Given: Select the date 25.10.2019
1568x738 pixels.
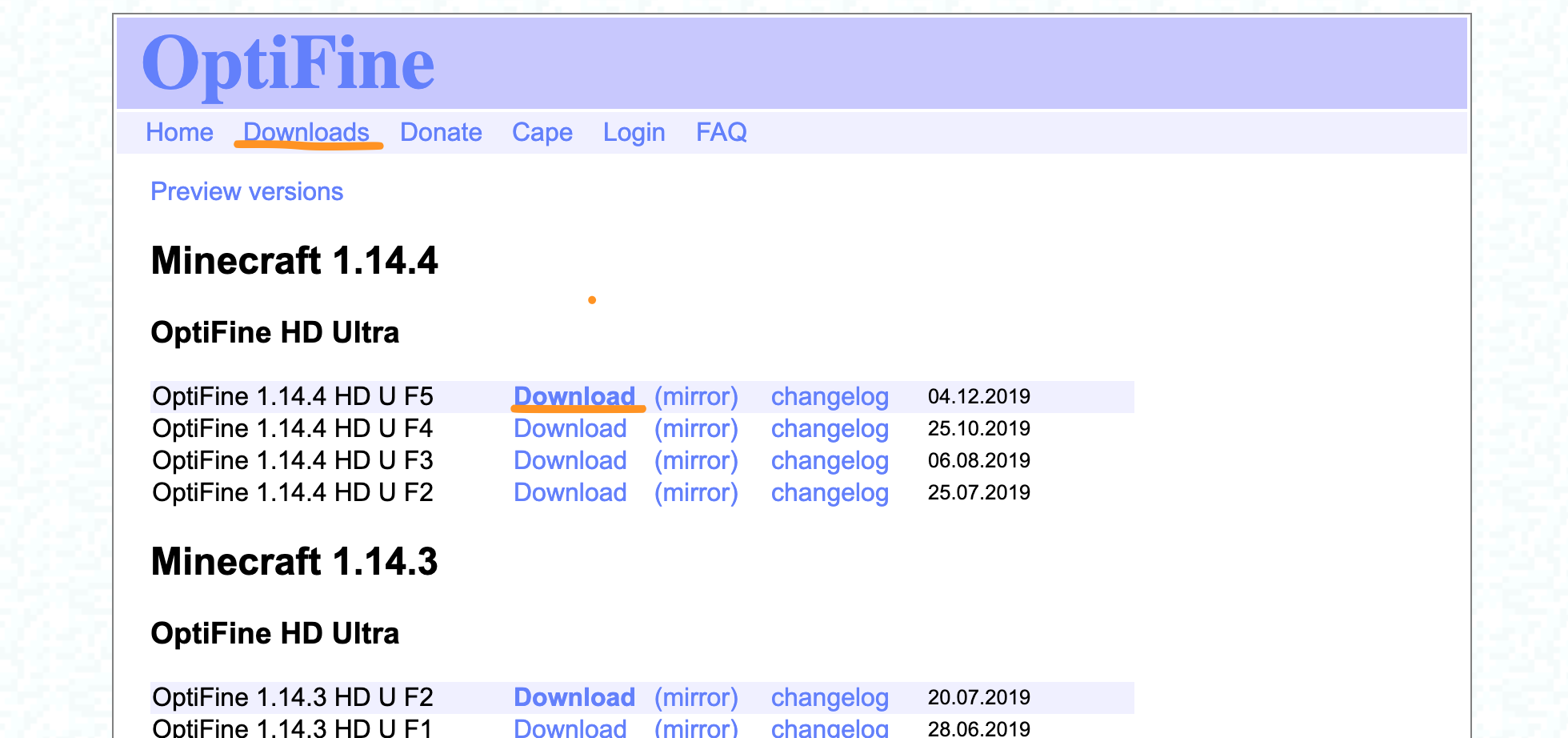Looking at the screenshot, I should [979, 428].
